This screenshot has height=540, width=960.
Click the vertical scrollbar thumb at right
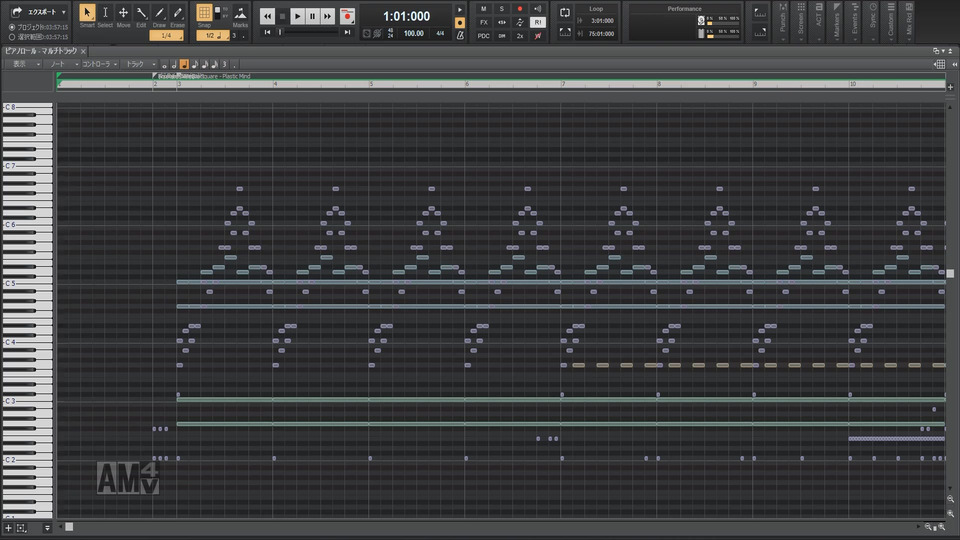pos(950,274)
